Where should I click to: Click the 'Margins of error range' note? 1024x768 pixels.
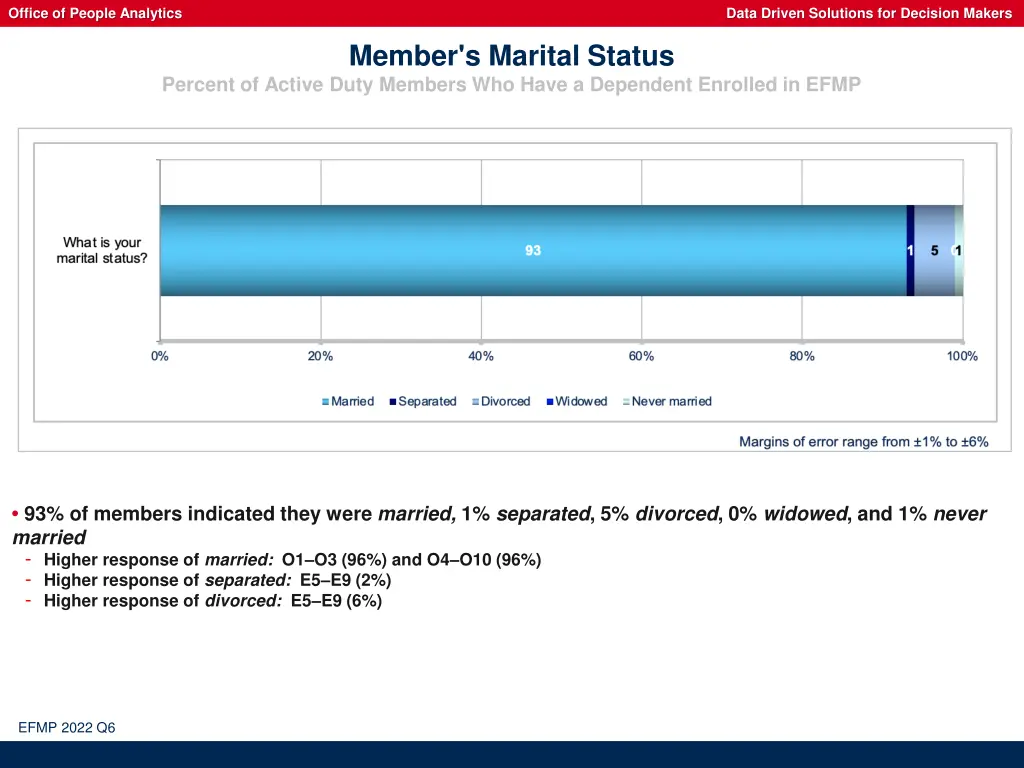[x=864, y=442]
